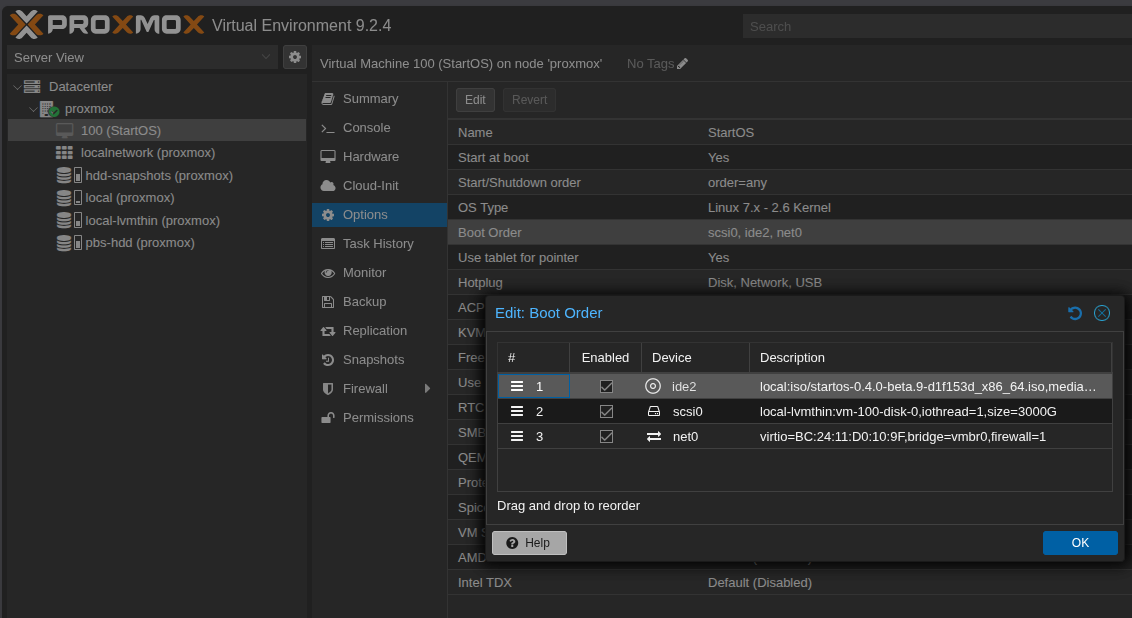Screen dimensions: 1132x618
Task: Select the Hotplug row
Action: [790, 282]
